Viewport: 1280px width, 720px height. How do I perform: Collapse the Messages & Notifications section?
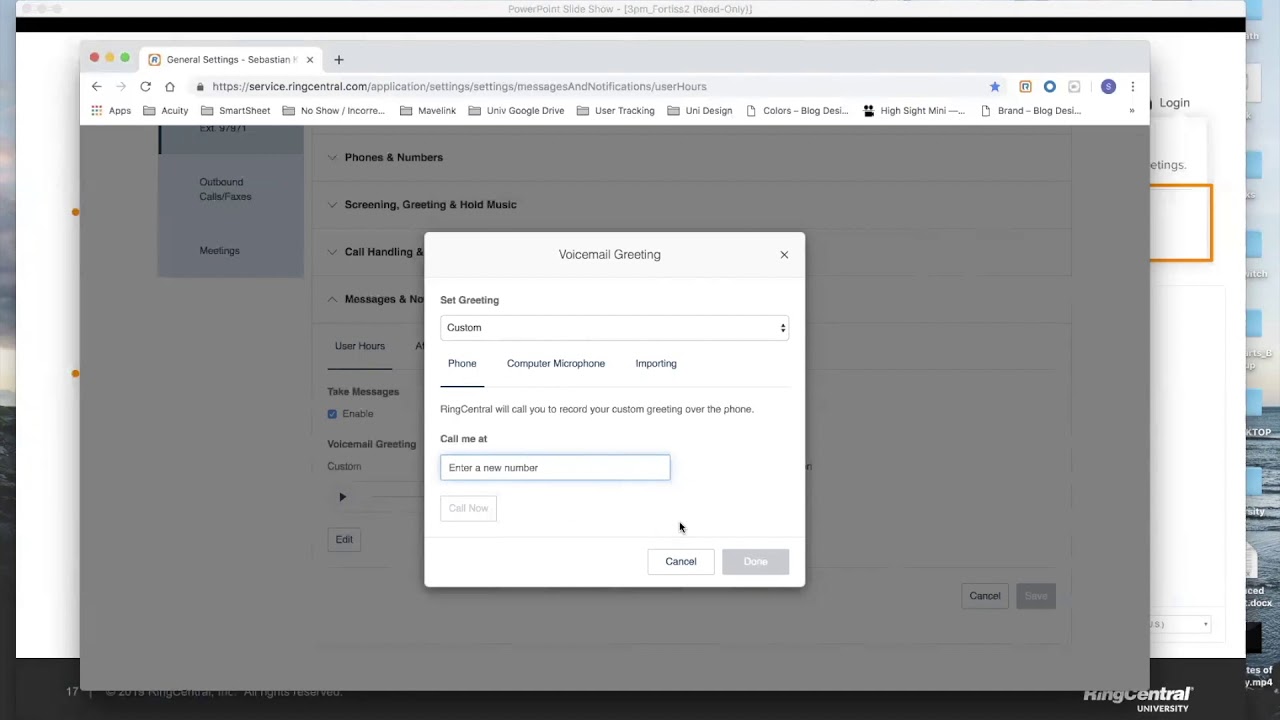(375, 299)
